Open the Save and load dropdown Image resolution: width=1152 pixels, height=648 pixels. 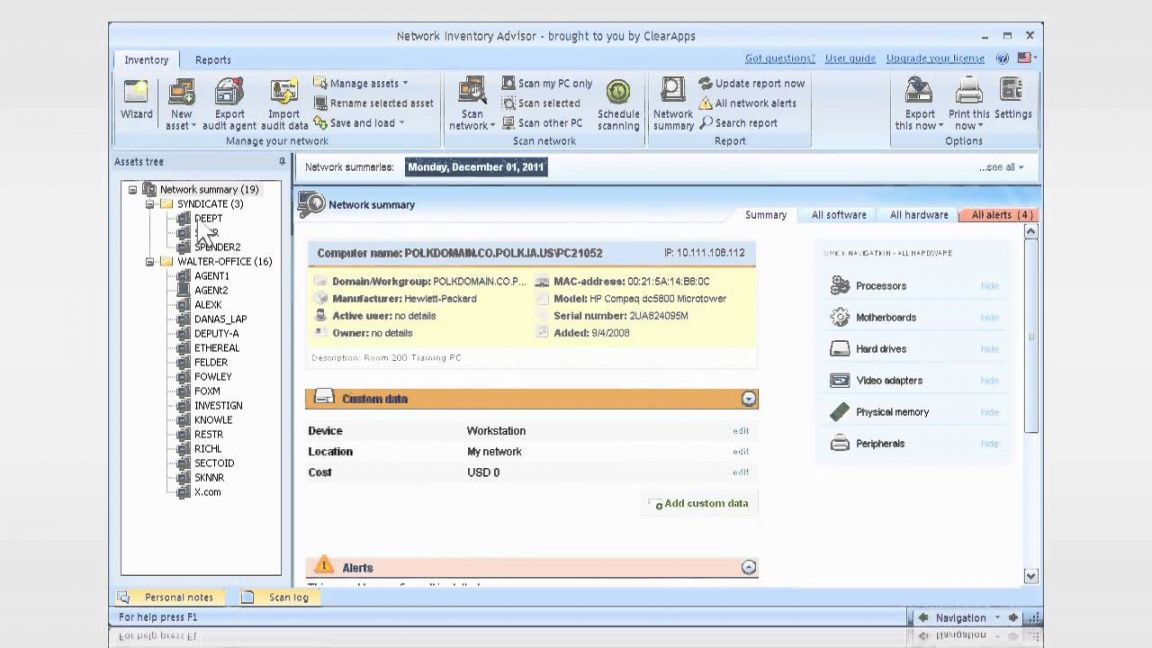359,123
